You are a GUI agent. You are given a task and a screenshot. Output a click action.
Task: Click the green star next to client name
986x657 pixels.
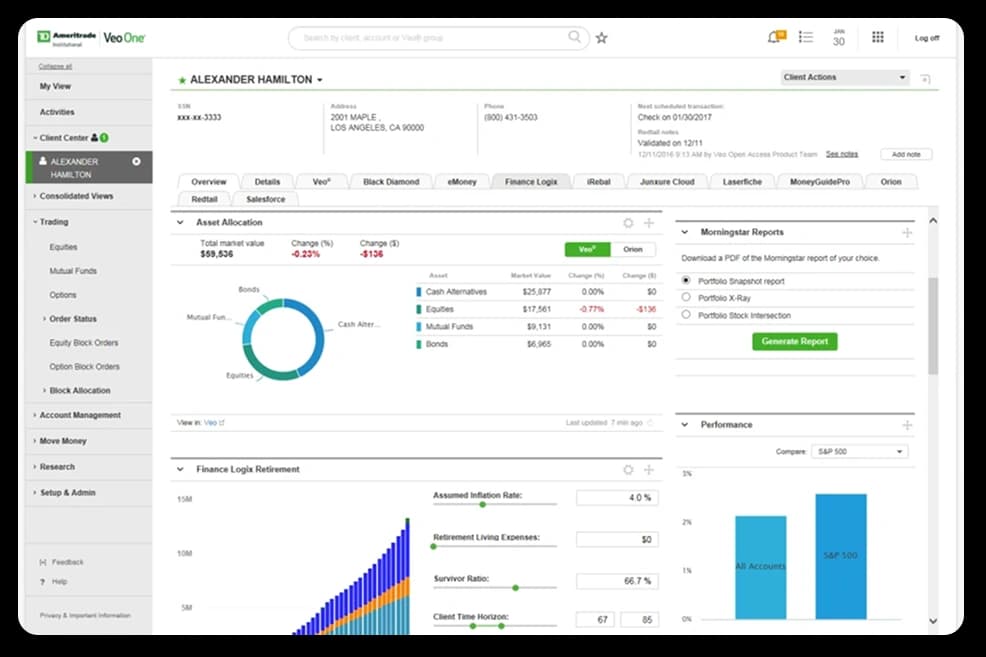click(182, 80)
